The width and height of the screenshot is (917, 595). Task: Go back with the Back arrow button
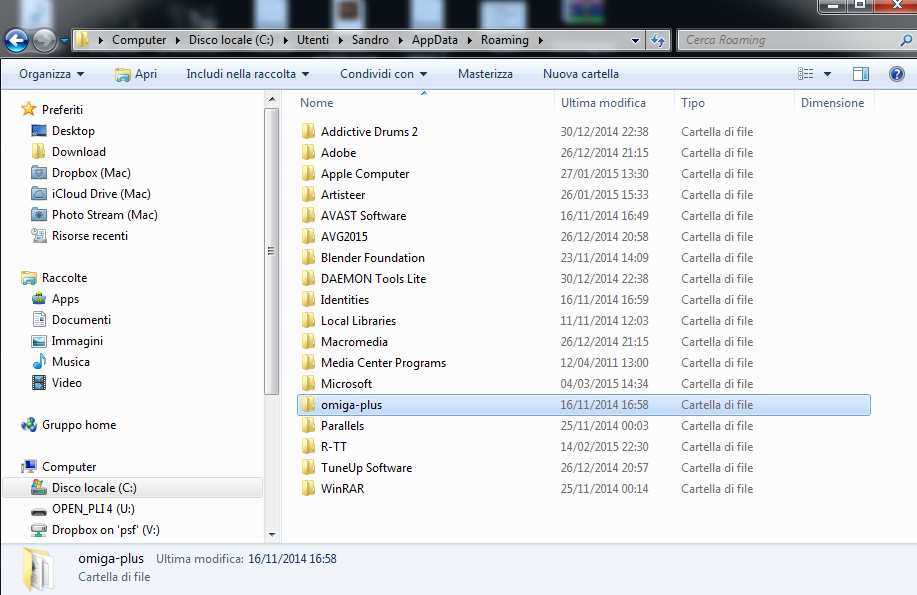click(16, 40)
